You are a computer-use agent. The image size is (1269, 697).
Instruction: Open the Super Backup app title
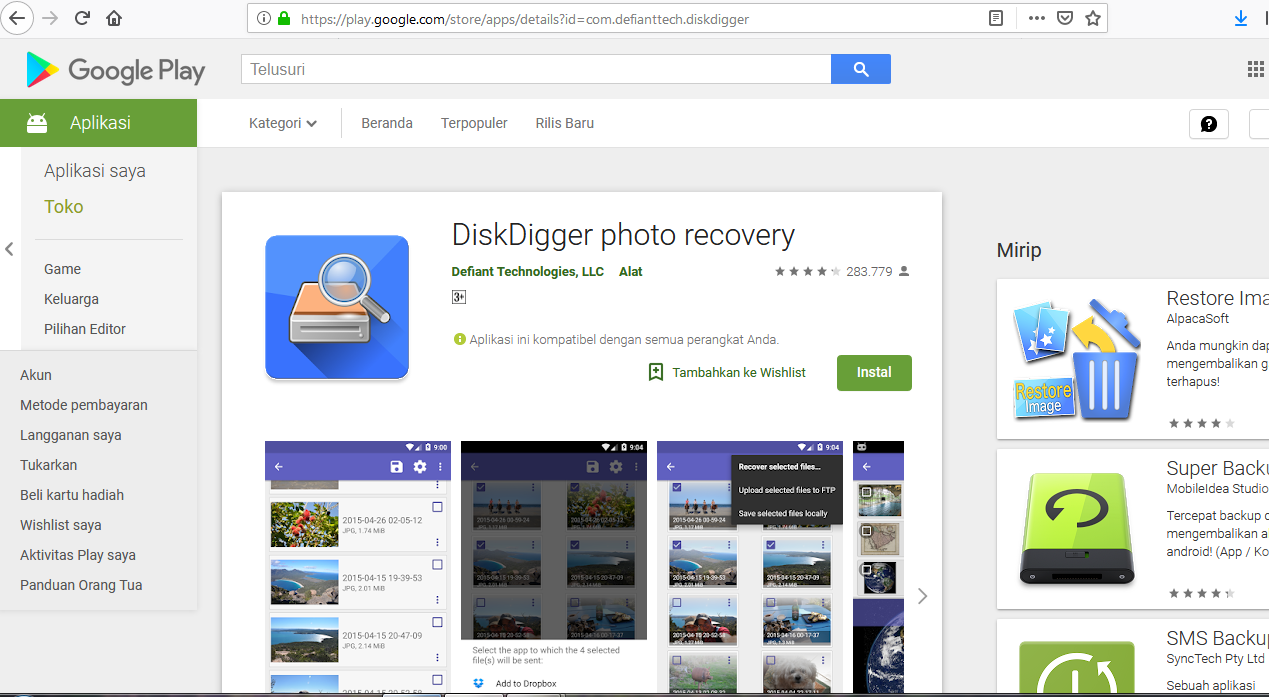(x=1217, y=468)
